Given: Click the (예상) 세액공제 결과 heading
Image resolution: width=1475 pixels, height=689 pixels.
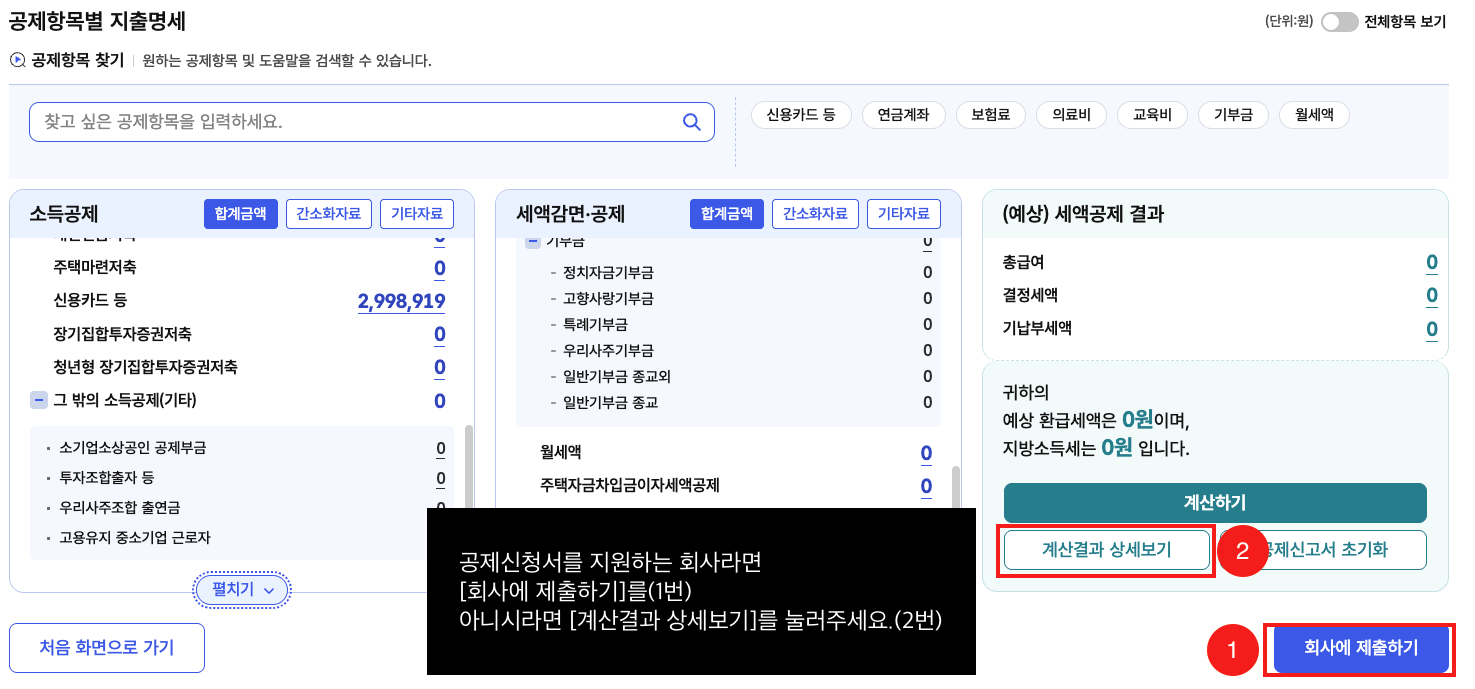Looking at the screenshot, I should tap(1083, 214).
